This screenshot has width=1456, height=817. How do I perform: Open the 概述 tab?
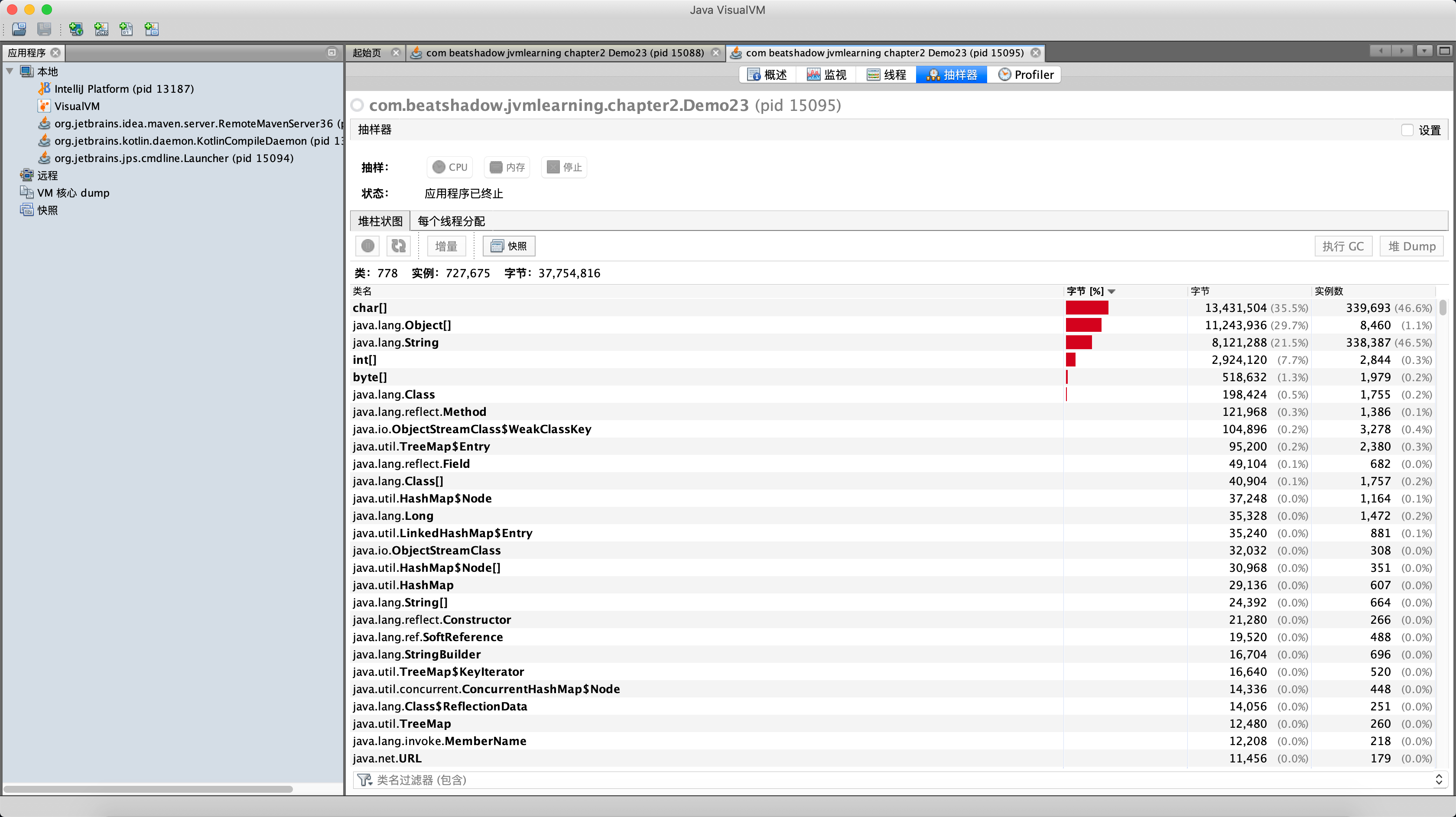pos(767,75)
